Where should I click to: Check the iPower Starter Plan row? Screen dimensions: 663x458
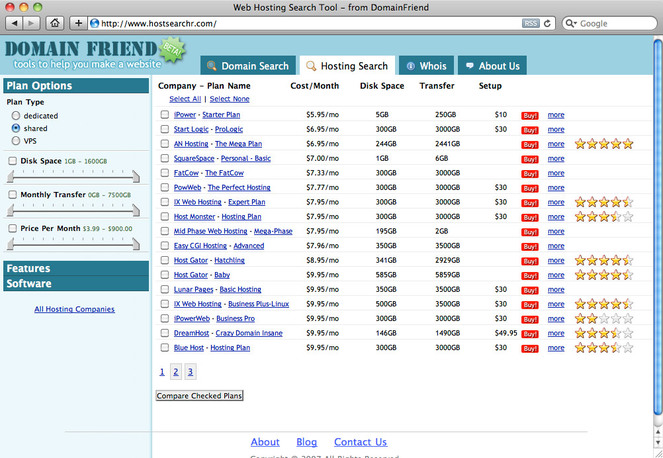[x=164, y=115]
